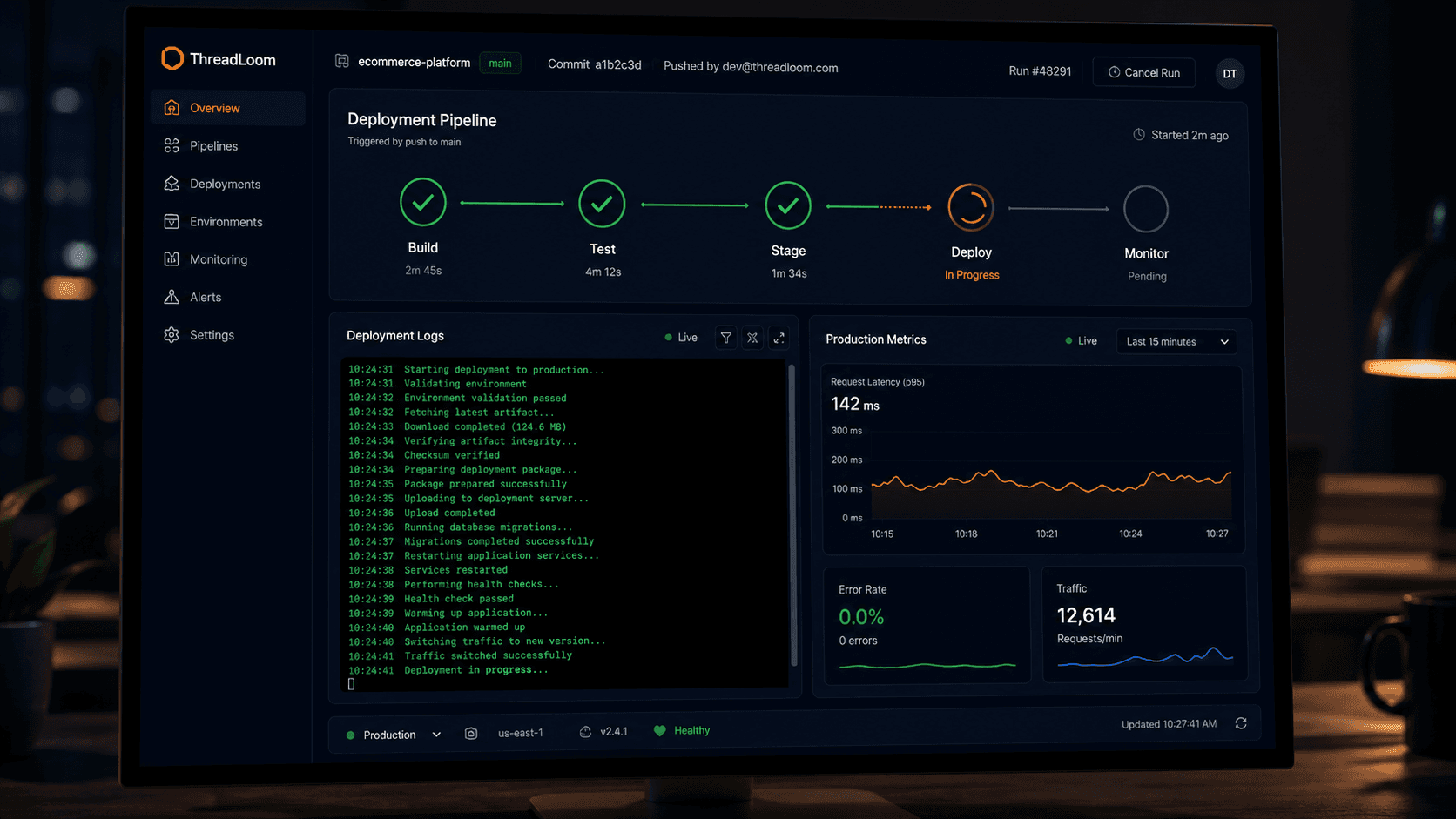
Task: Open the filter icon in Deployment Logs
Action: coord(725,338)
